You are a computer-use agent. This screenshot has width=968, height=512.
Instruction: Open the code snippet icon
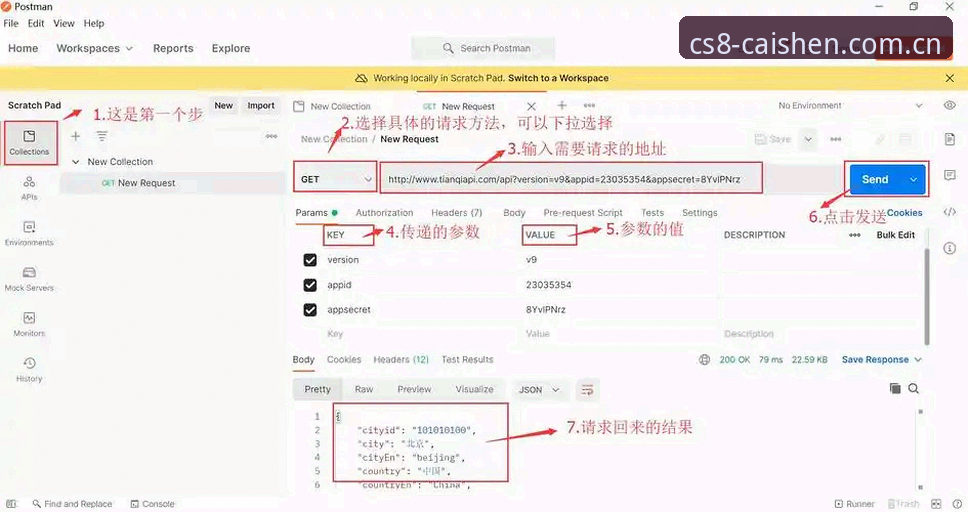pyautogui.click(x=949, y=212)
